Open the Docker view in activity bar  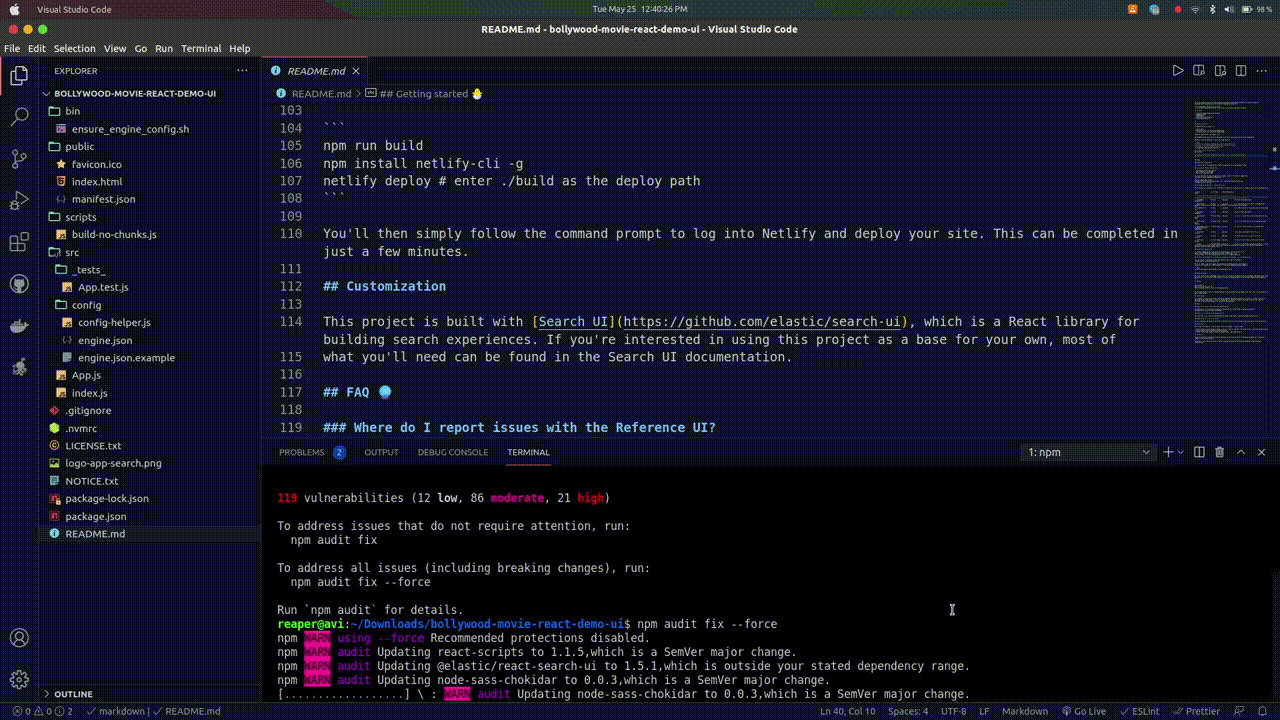point(19,326)
